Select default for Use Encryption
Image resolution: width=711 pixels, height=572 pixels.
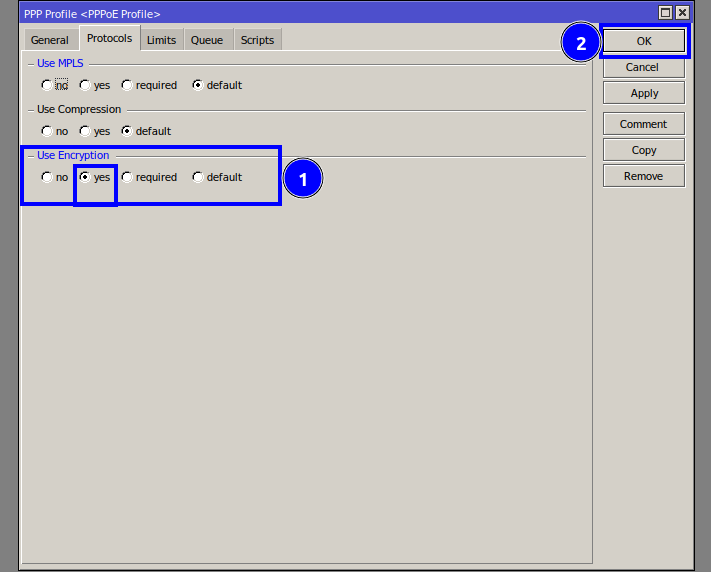click(198, 178)
